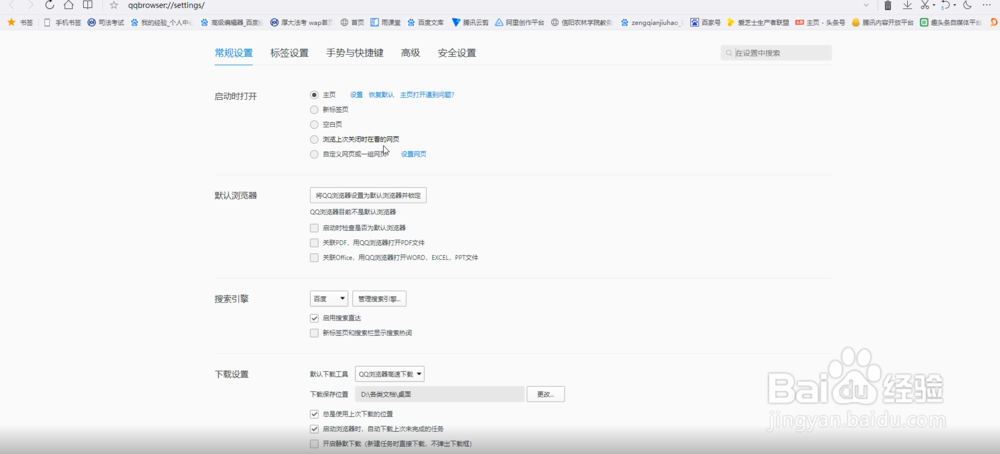Select the 主页 startup radio button
The height and width of the screenshot is (454, 1000).
pos(314,94)
